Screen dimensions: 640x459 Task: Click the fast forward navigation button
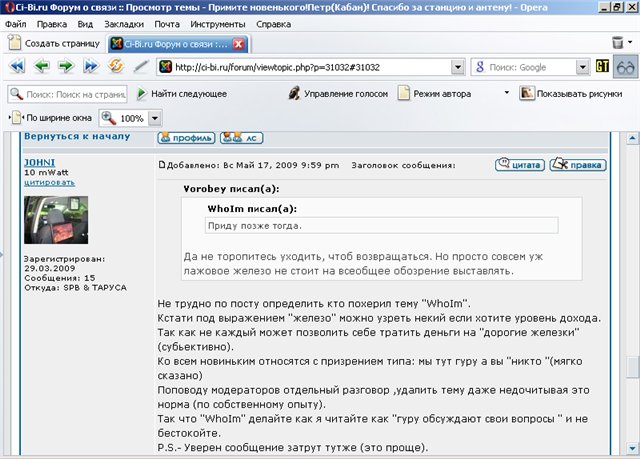91,67
